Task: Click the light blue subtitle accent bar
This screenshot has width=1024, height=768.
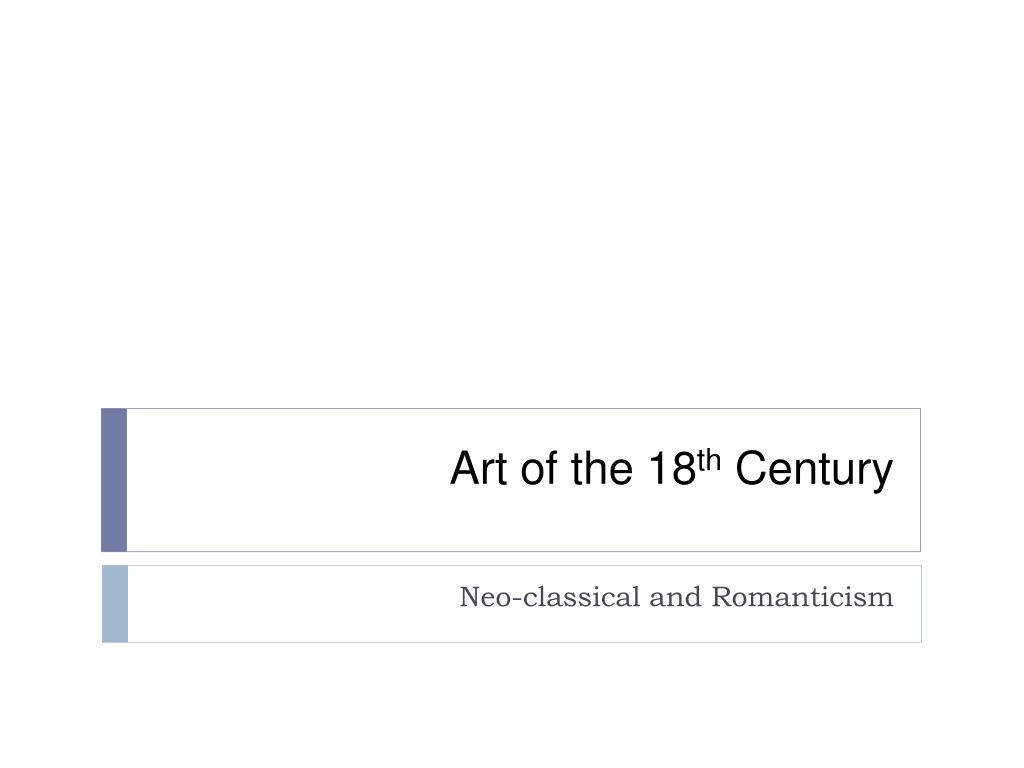Action: (115, 604)
